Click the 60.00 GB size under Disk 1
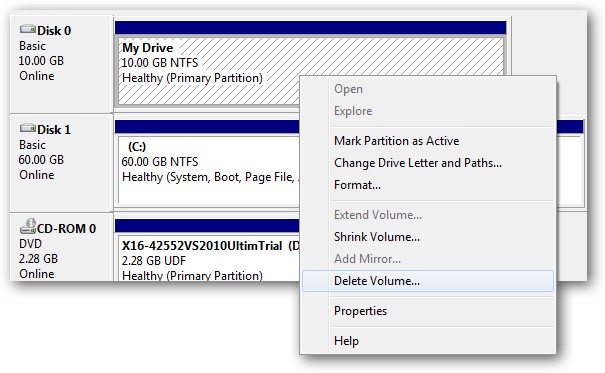The image size is (605, 373). pos(41,160)
